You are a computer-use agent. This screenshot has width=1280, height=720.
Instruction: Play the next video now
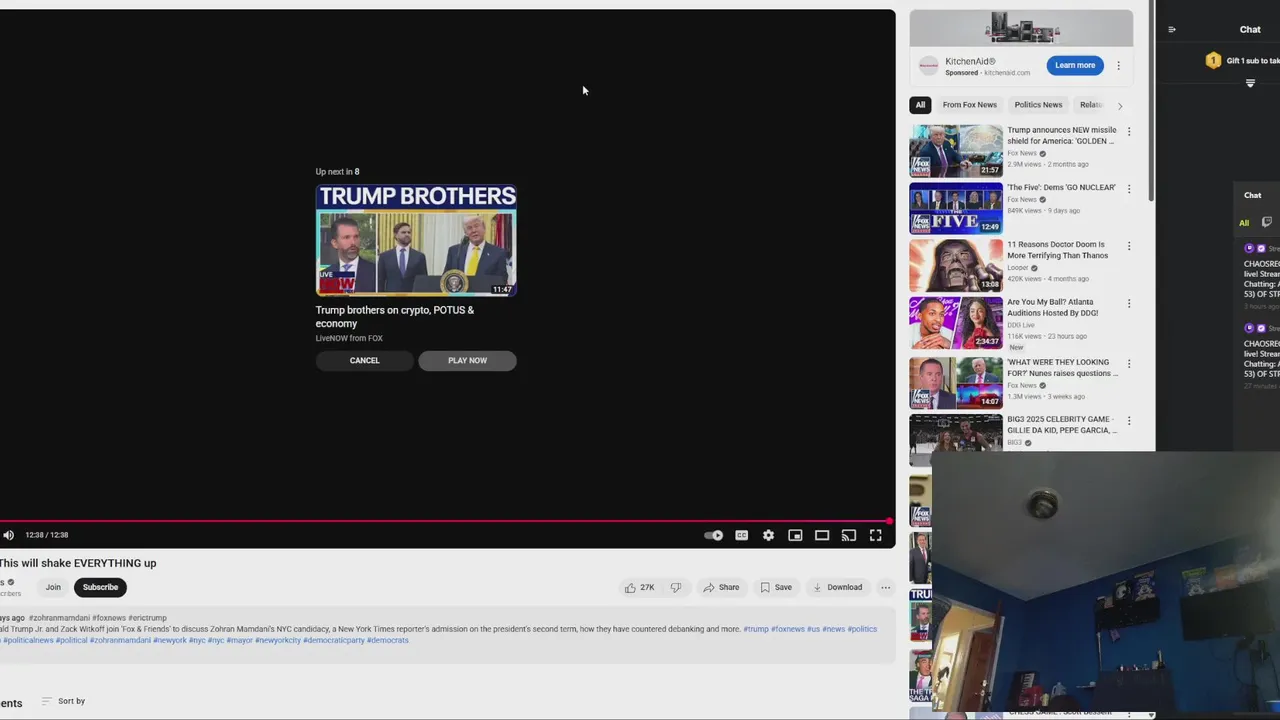(467, 360)
